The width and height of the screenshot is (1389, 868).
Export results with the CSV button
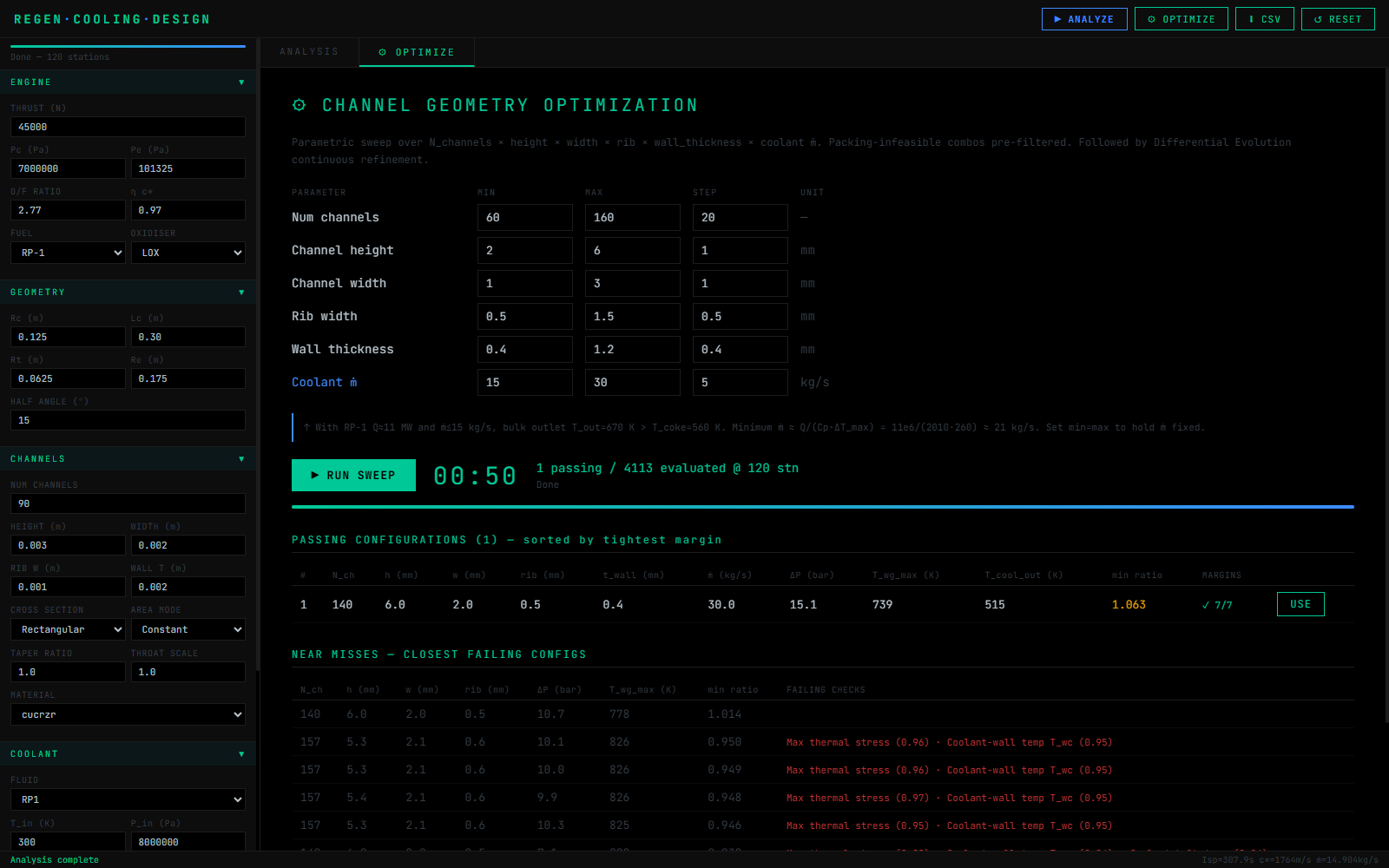coord(1265,19)
